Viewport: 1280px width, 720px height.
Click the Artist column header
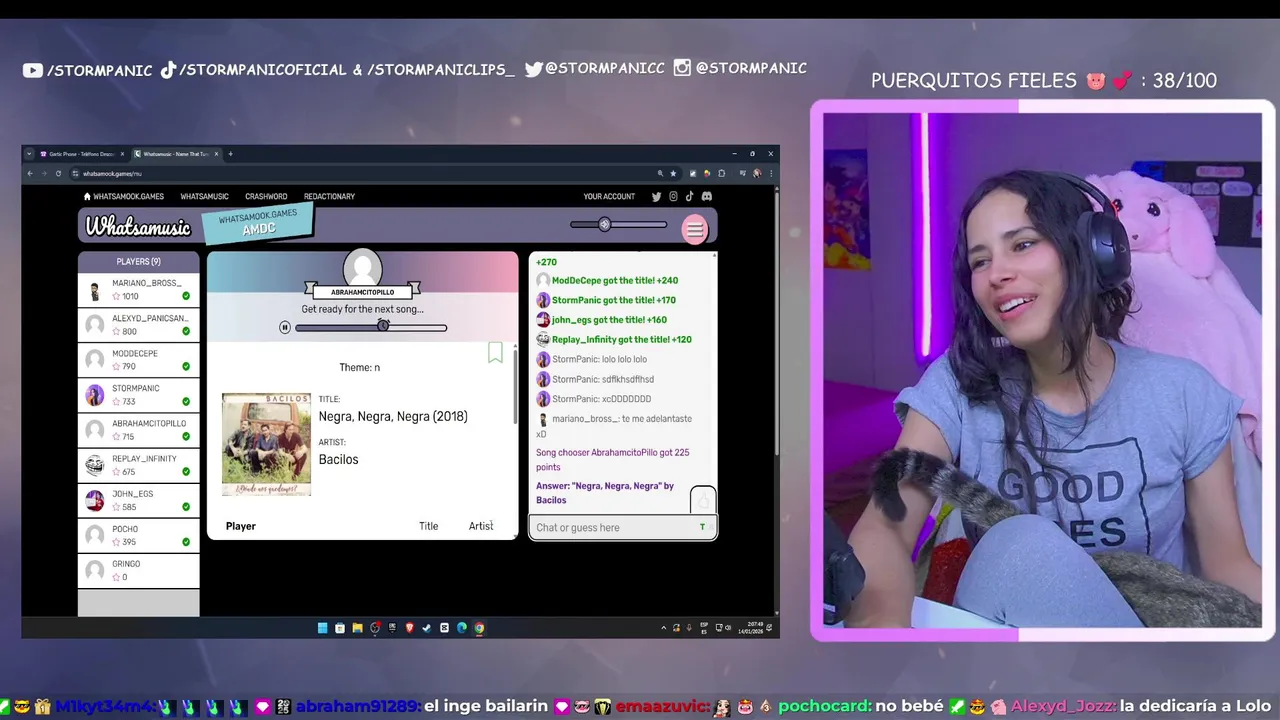point(481,526)
